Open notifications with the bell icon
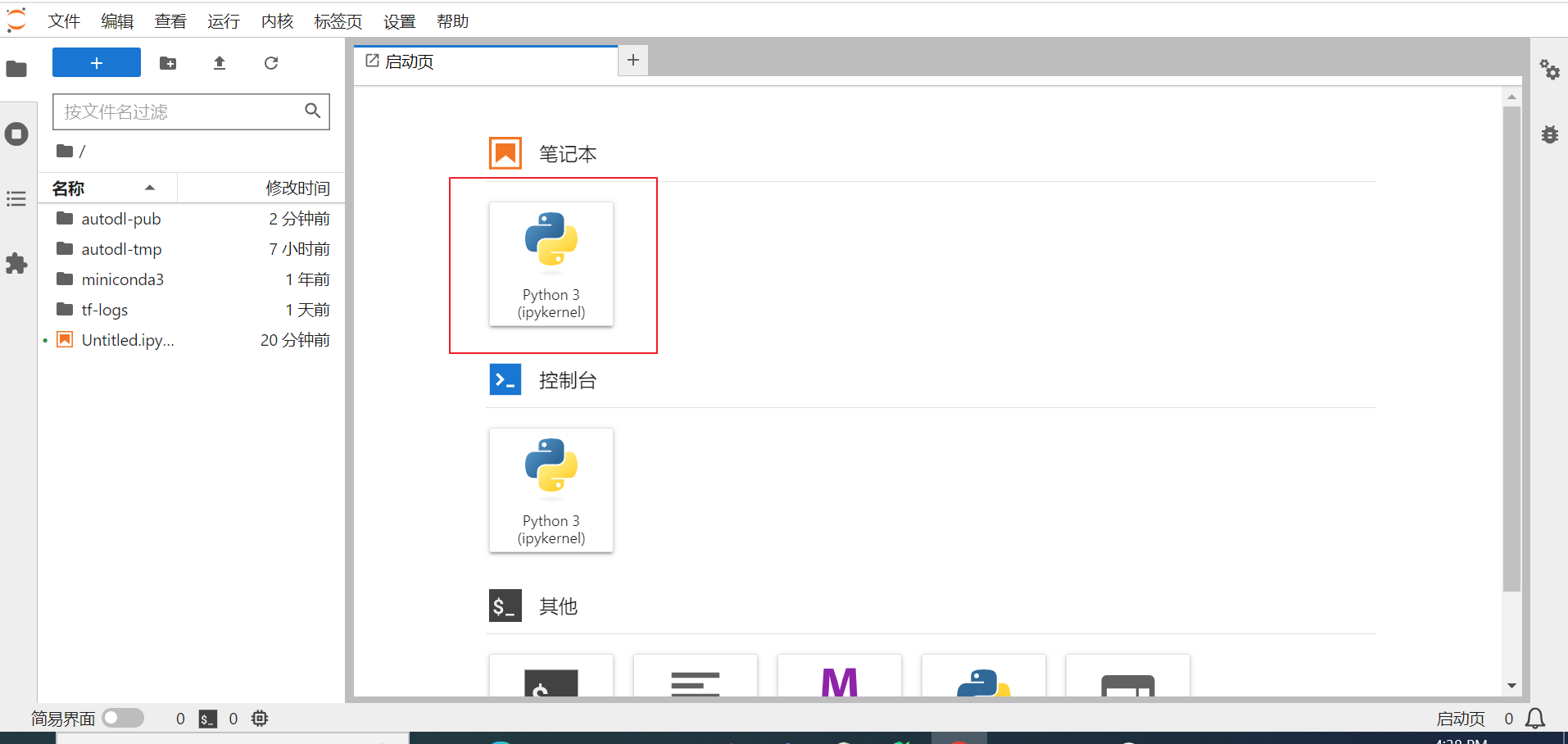Image resolution: width=1568 pixels, height=744 pixels. (1535, 719)
